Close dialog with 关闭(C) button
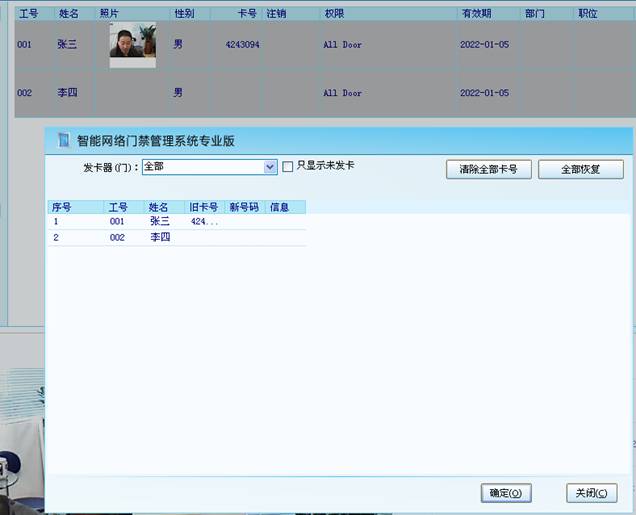636x515 pixels. 592,493
